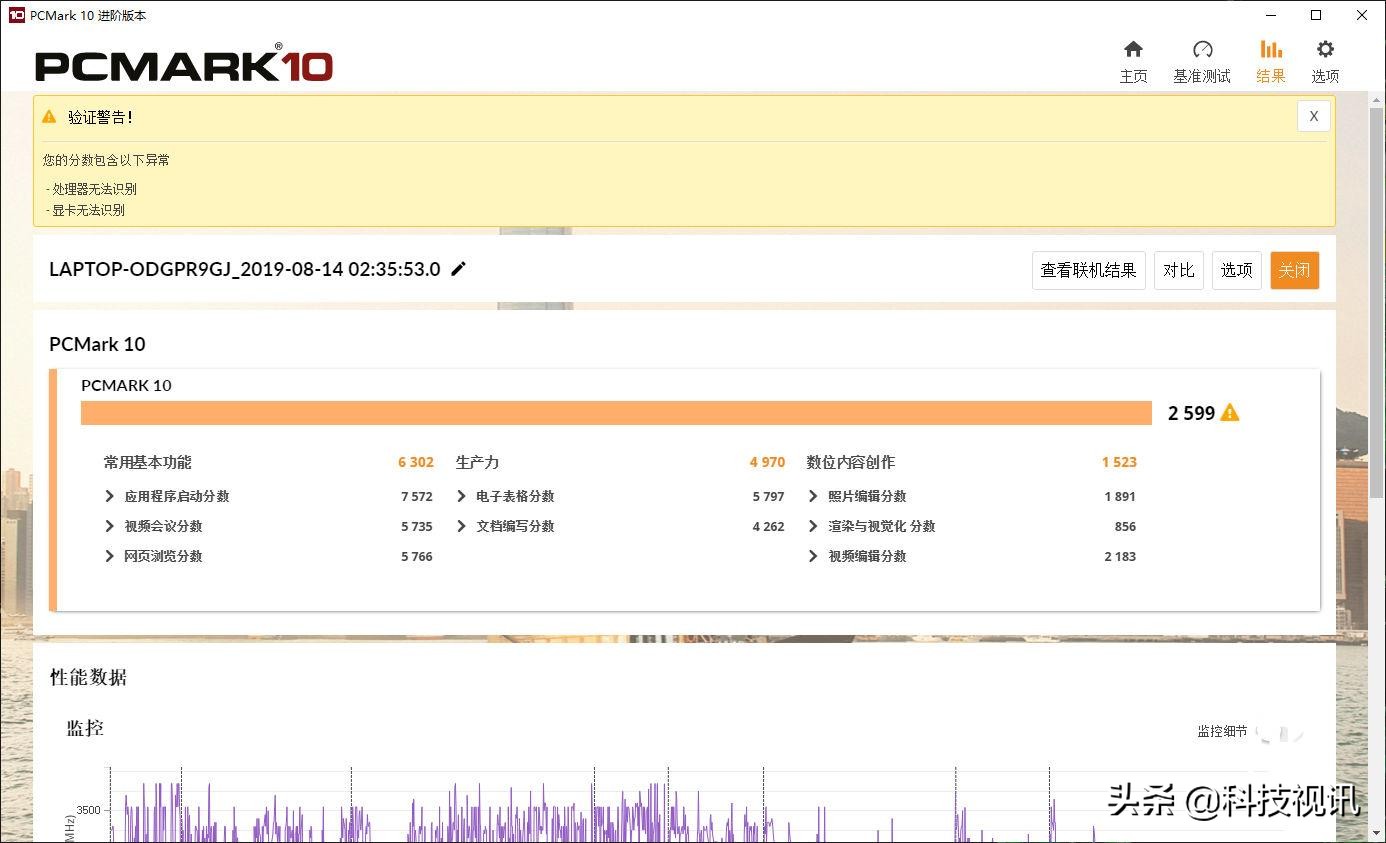Click the result name LAPTOP-ODGPR9GJ_2019-08-14 02:35:53.0
This screenshot has width=1386, height=843.
[245, 269]
